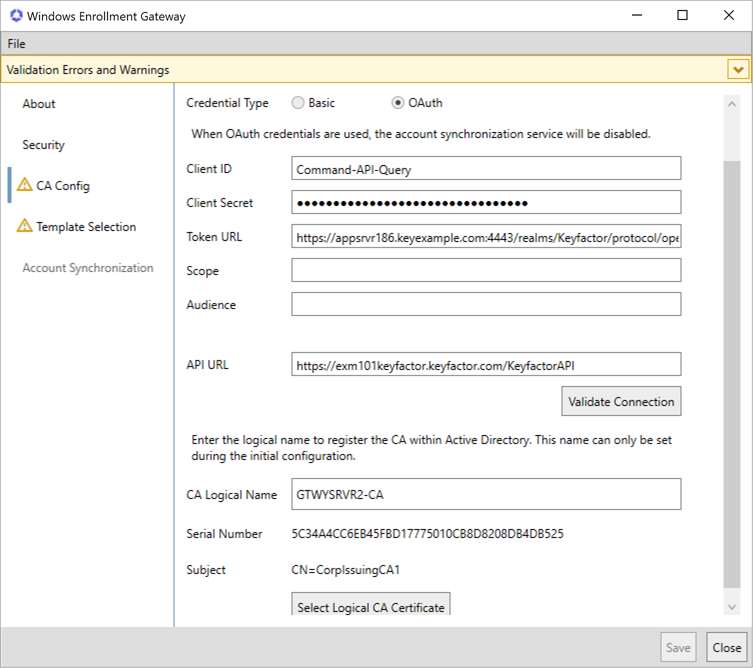Click the warning icon beside Template Selection

[x=25, y=226]
